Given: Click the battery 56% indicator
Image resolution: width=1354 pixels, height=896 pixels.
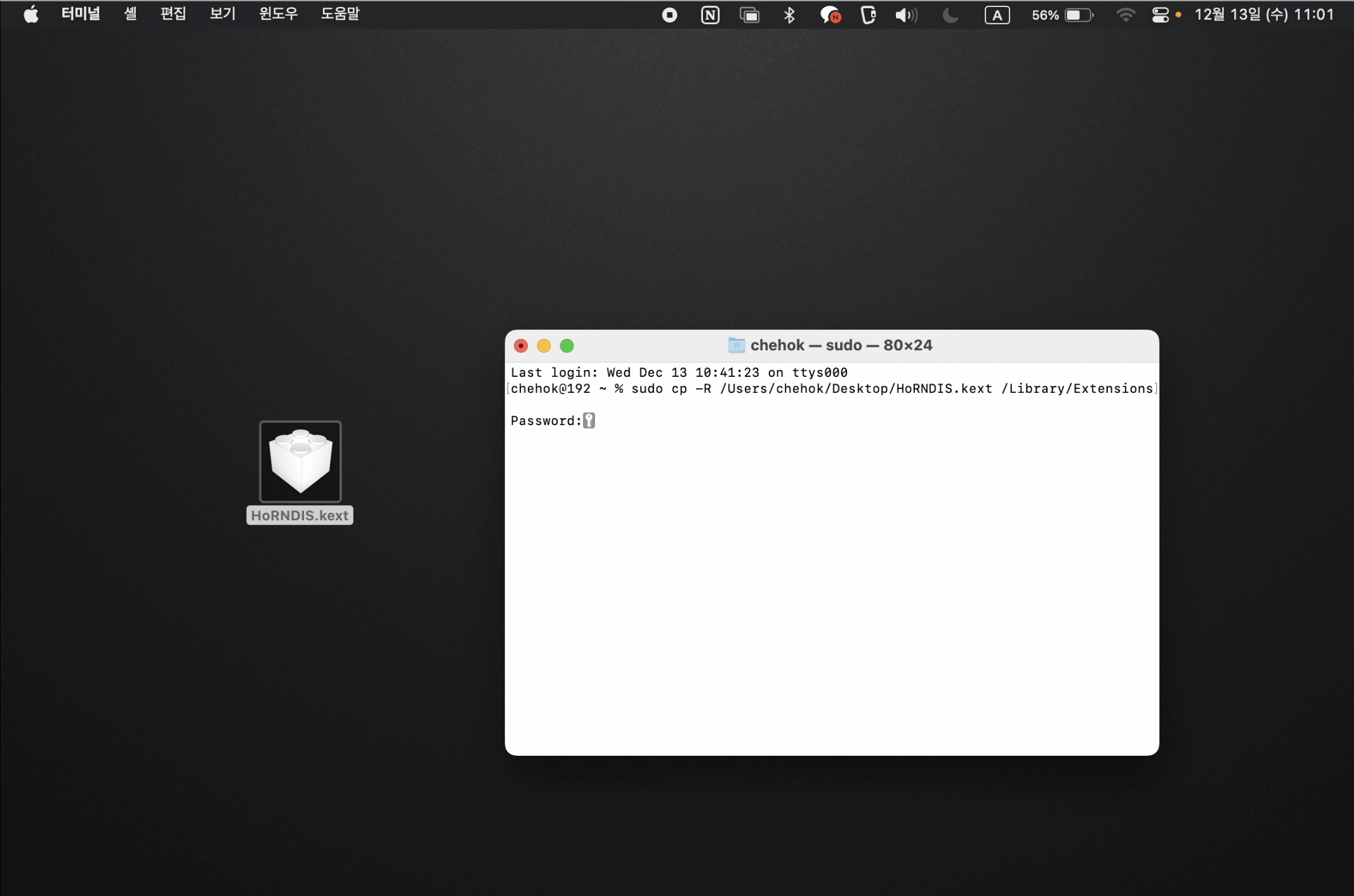Looking at the screenshot, I should pos(1062,15).
